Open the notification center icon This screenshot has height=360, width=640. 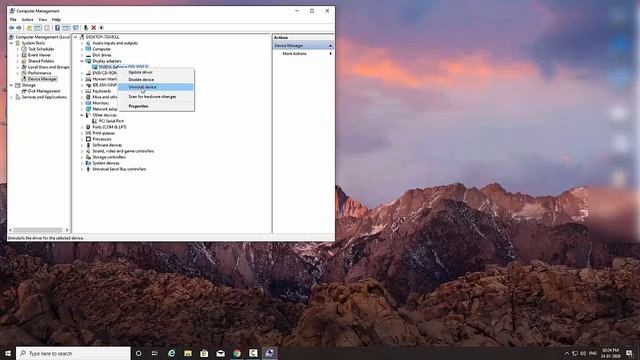(x=629, y=353)
